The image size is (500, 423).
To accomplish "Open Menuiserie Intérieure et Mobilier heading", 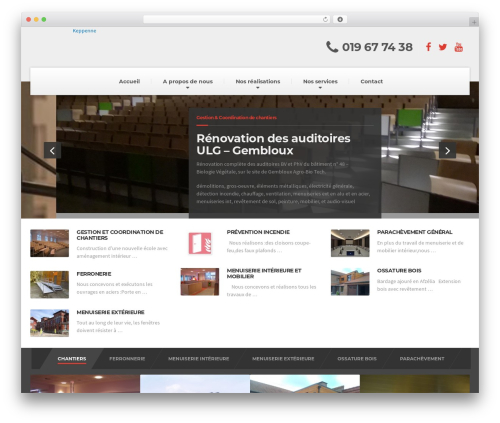I will (264, 273).
